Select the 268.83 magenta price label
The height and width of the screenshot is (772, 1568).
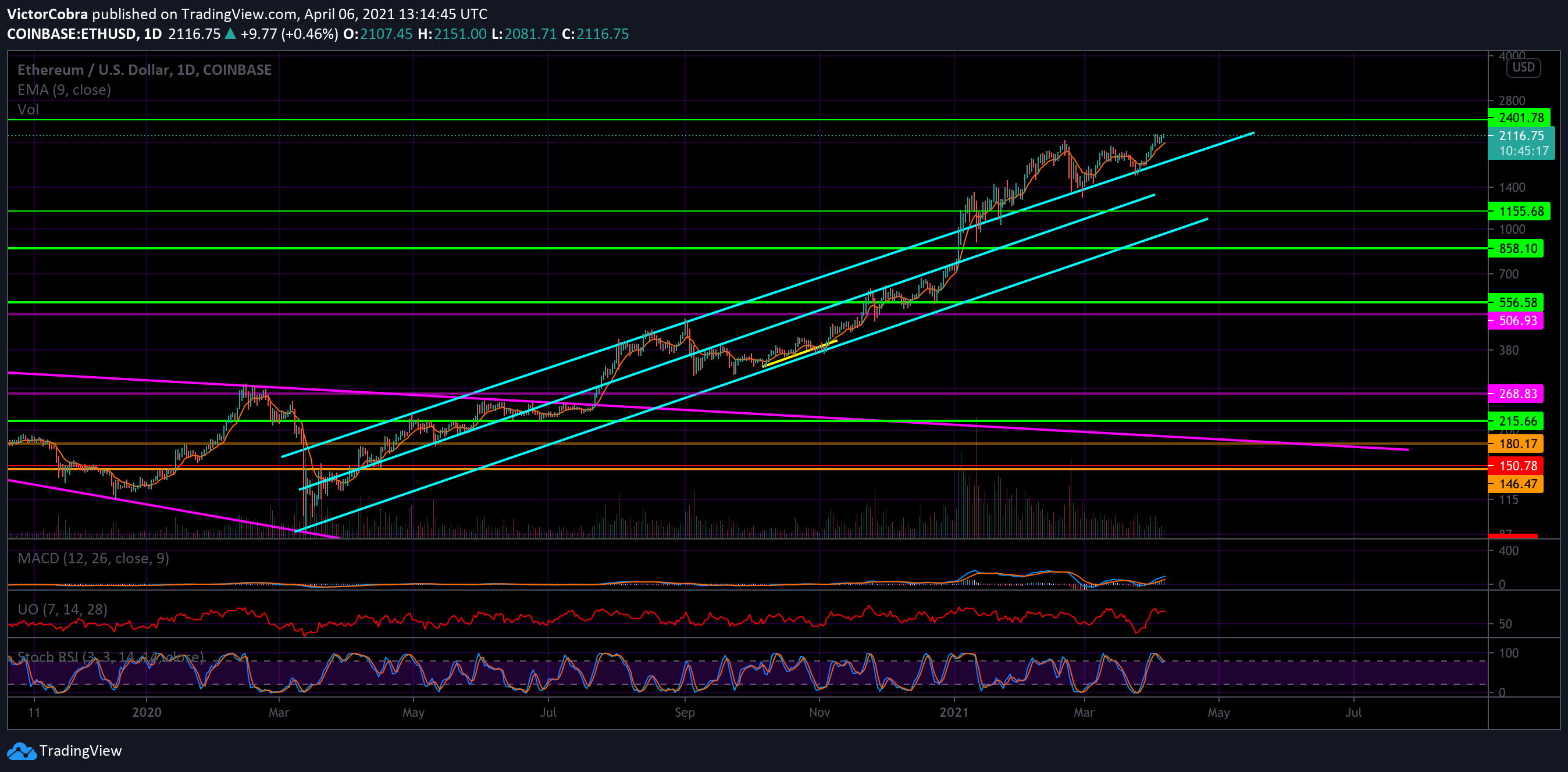pyautogui.click(x=1516, y=394)
